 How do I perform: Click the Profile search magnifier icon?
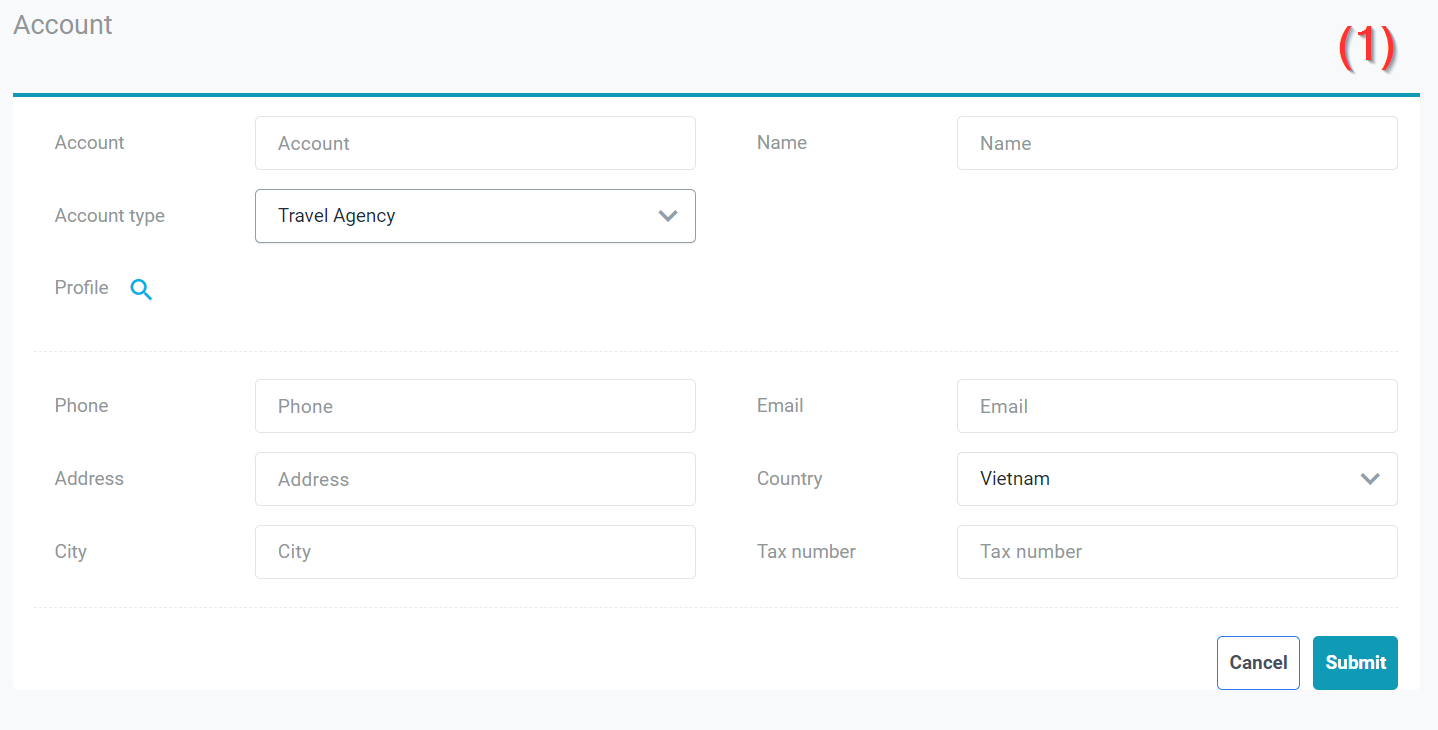coord(141,290)
